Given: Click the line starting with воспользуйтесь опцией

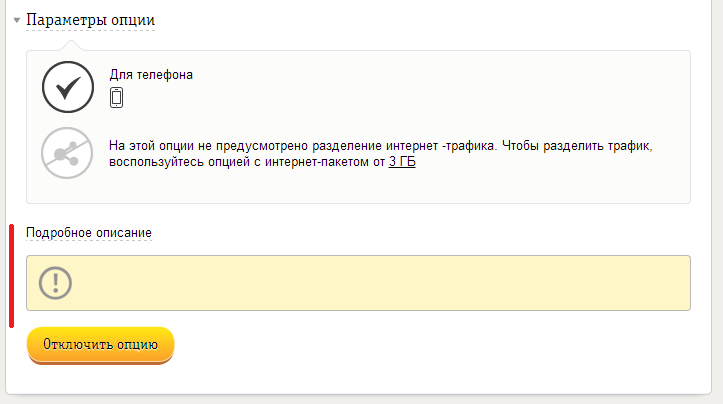Looking at the screenshot, I should tap(262, 162).
